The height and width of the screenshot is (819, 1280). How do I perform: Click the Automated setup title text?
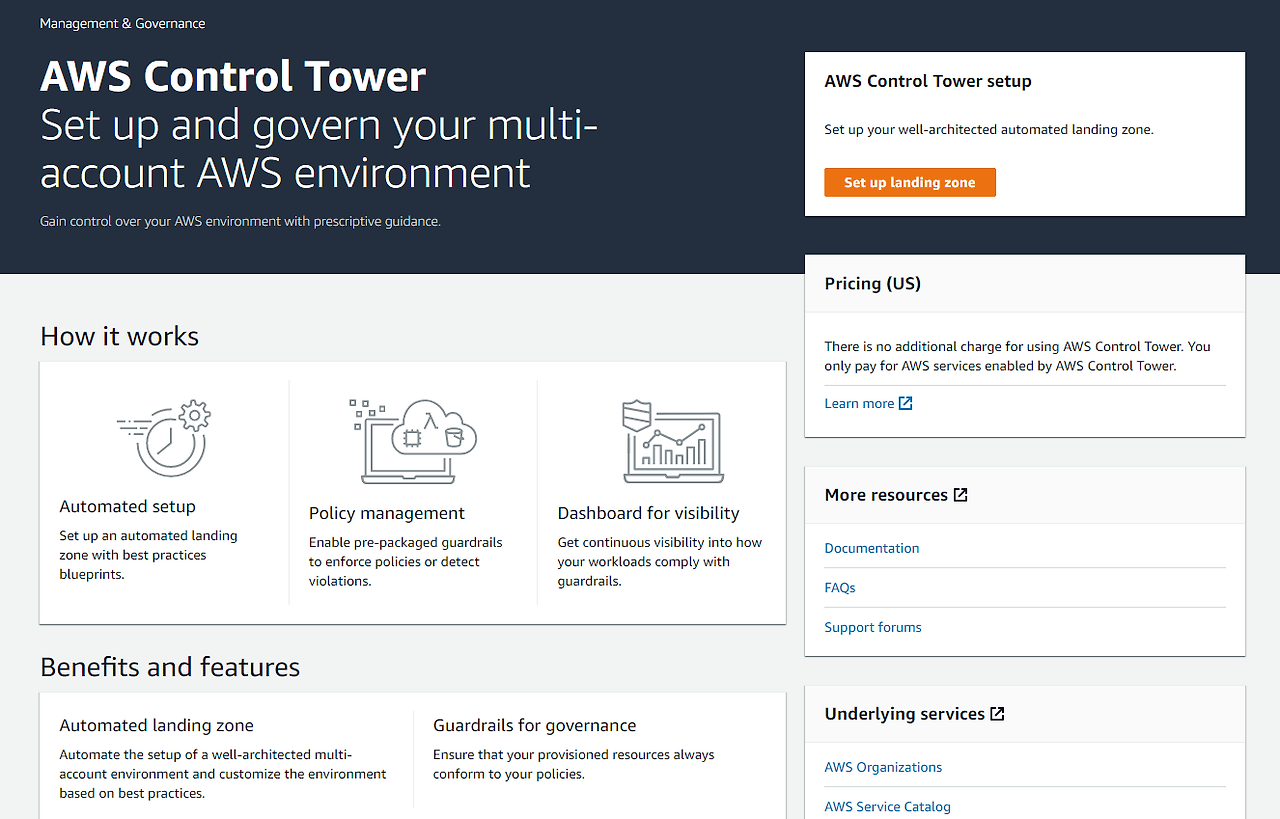click(x=128, y=507)
